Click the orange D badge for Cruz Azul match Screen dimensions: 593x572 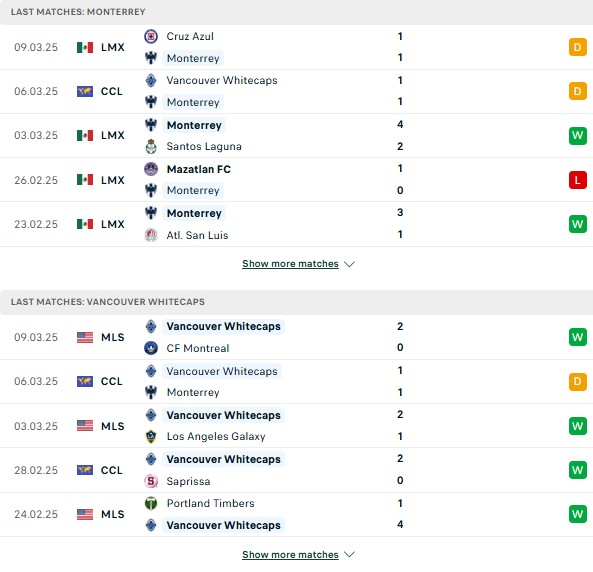coord(577,47)
